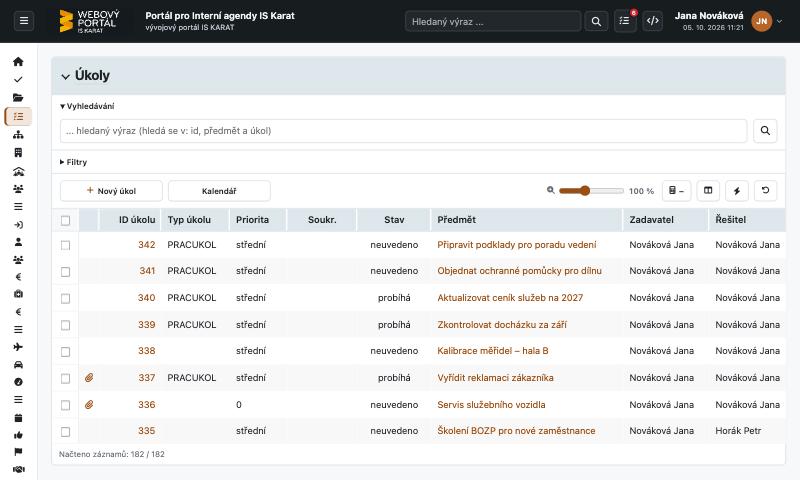The height and width of the screenshot is (480, 800).
Task: Click the header Hledaný výraz search field
Action: point(493,21)
